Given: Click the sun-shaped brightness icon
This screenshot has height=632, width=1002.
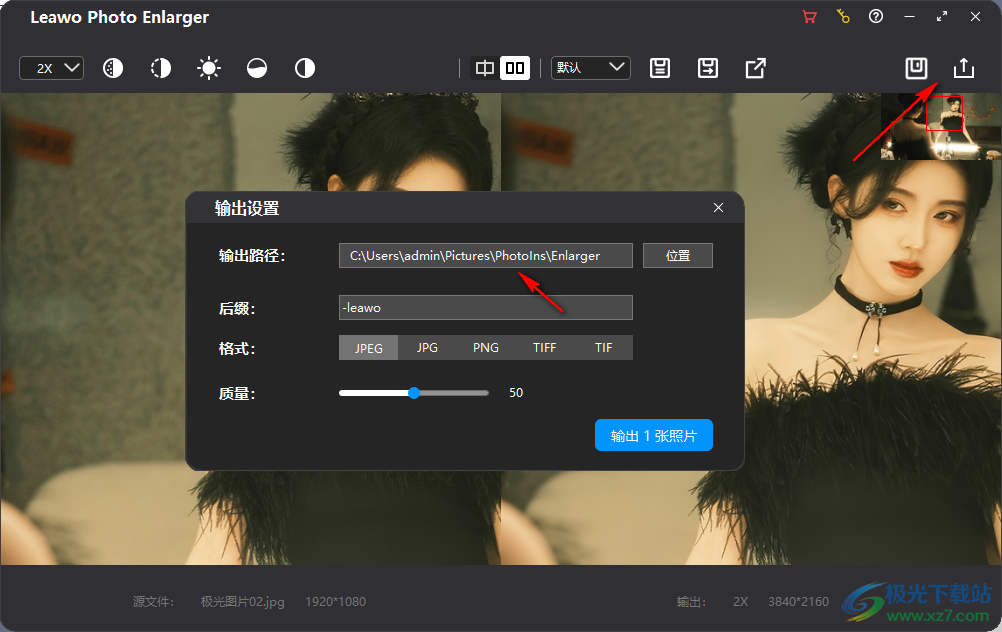Looking at the screenshot, I should tap(209, 68).
